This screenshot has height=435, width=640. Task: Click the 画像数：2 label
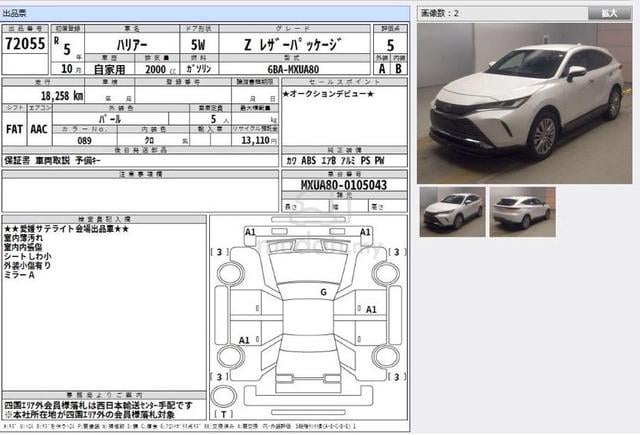pos(440,13)
